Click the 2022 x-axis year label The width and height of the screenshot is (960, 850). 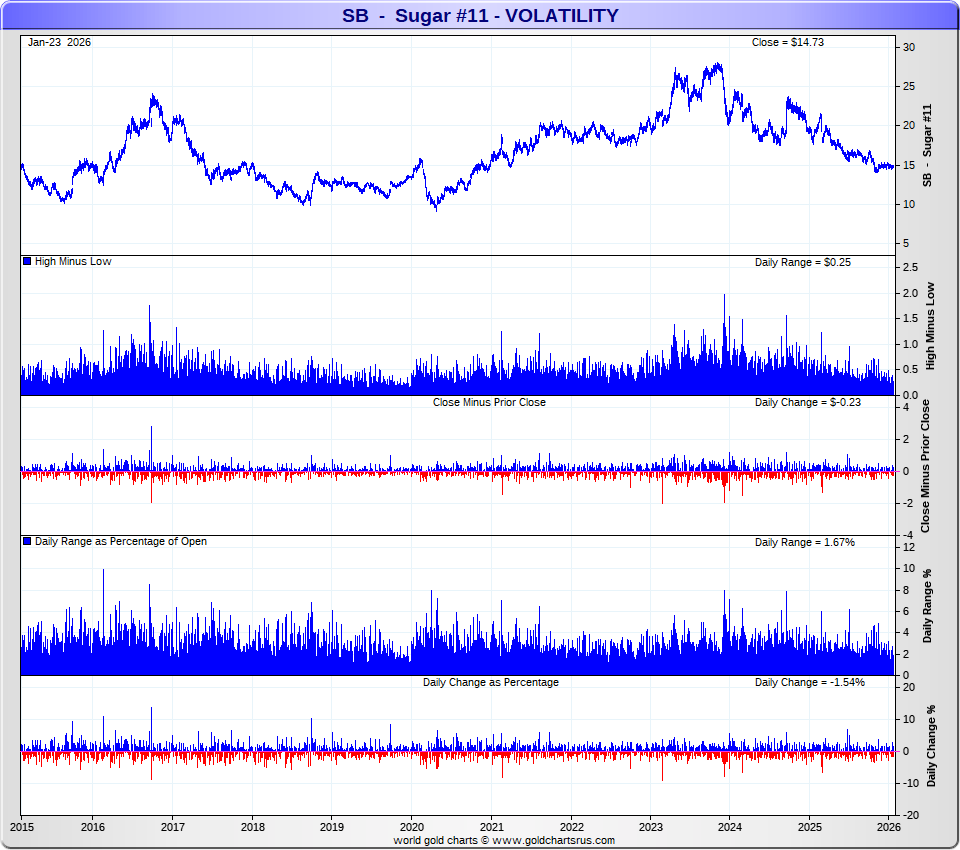click(571, 827)
